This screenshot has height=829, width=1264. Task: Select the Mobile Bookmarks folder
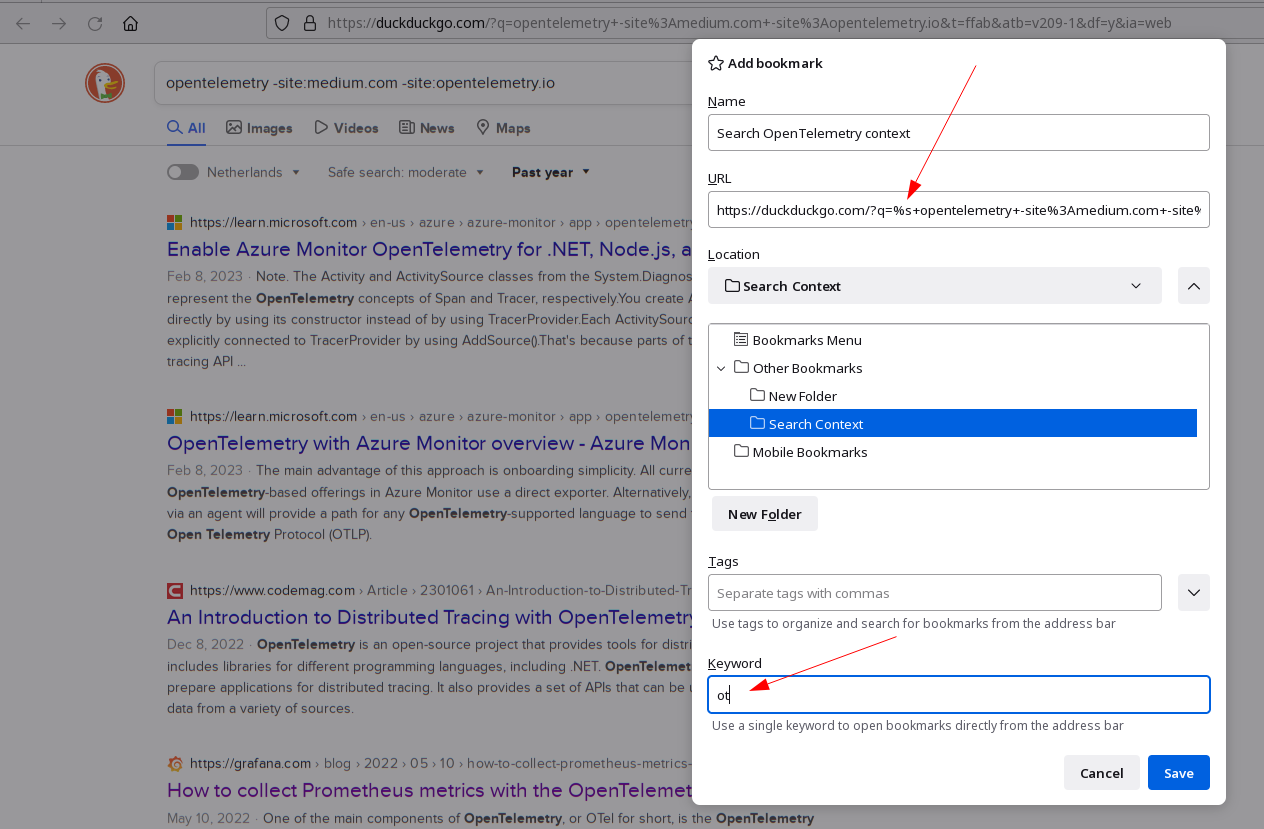[x=953, y=452]
